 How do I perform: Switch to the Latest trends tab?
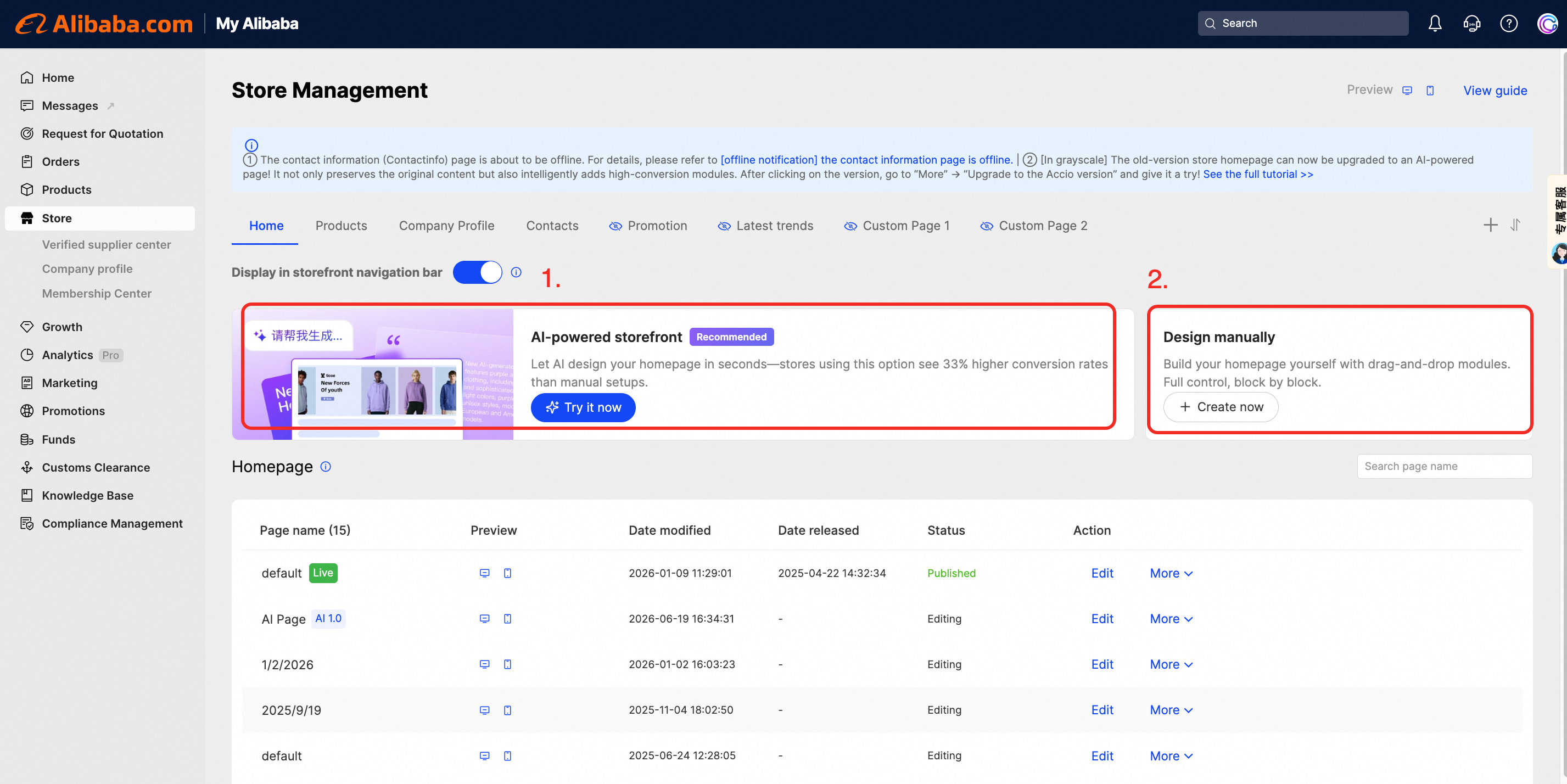(765, 226)
